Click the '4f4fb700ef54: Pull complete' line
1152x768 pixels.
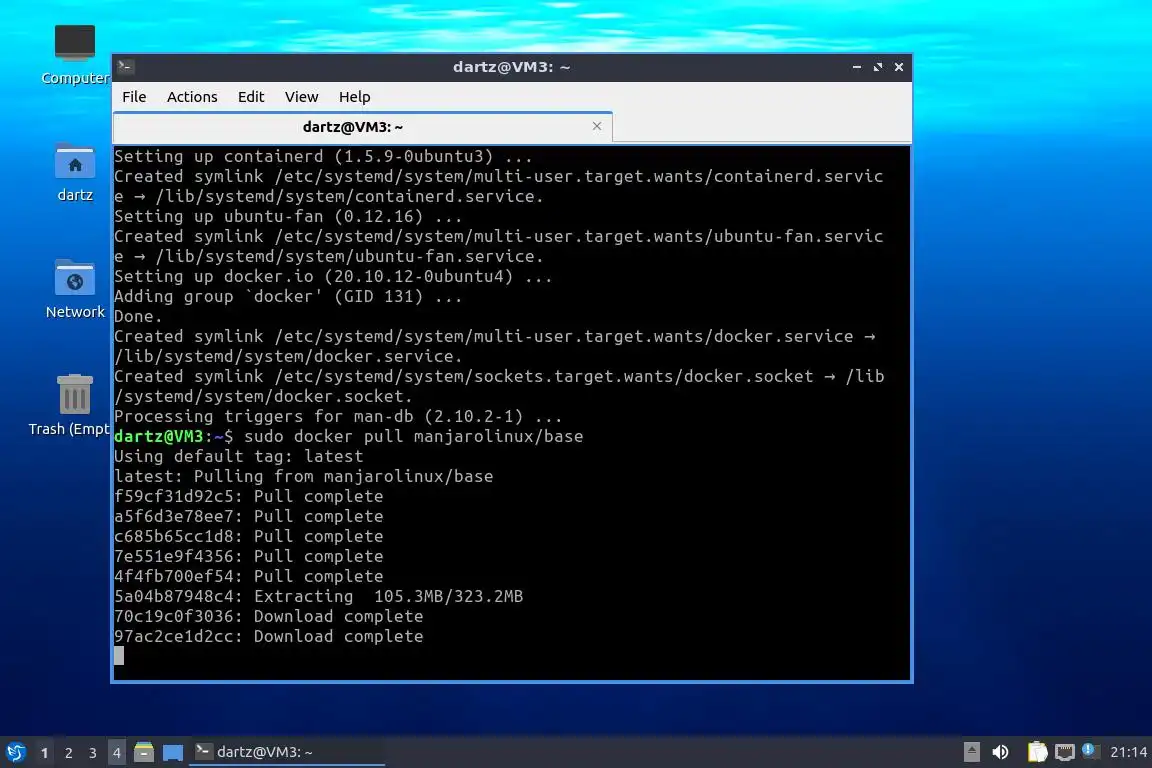pos(248,576)
